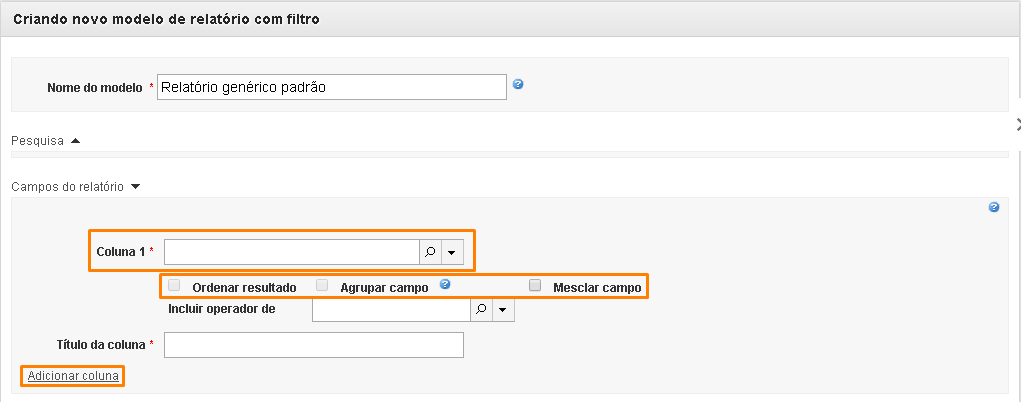
Task: Click help icon beside Nome do modelo field
Action: (518, 84)
